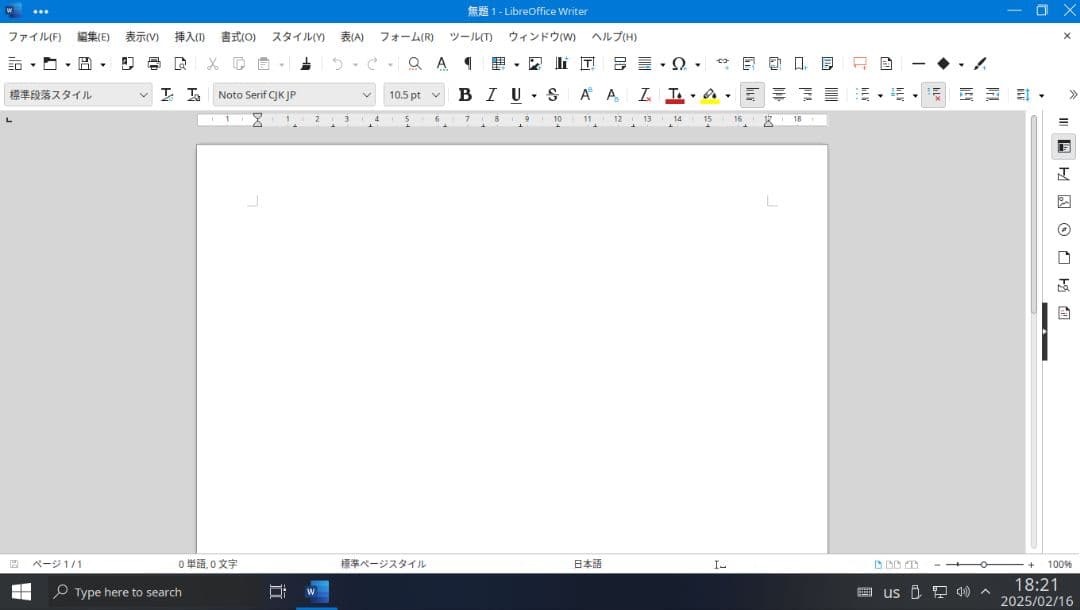Insert special character with Omega icon
This screenshot has height=610, width=1080.
pyautogui.click(x=679, y=64)
